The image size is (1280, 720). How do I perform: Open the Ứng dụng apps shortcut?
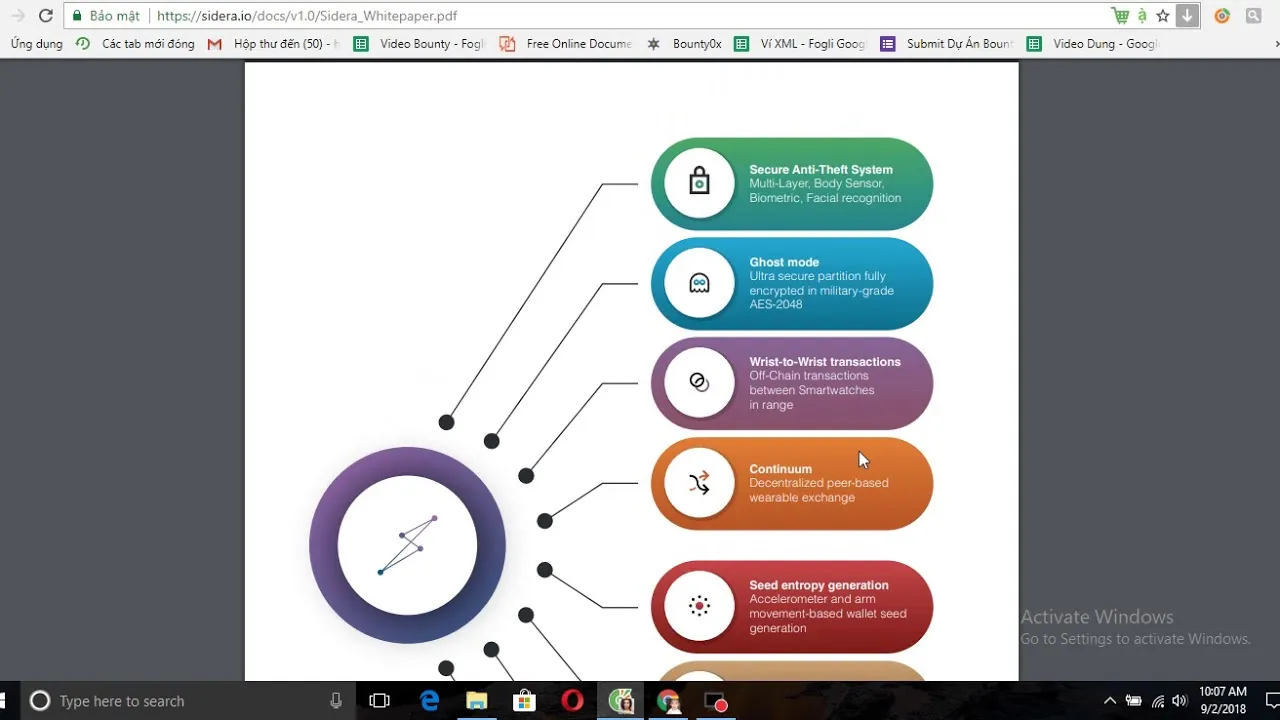pyautogui.click(x=36, y=44)
